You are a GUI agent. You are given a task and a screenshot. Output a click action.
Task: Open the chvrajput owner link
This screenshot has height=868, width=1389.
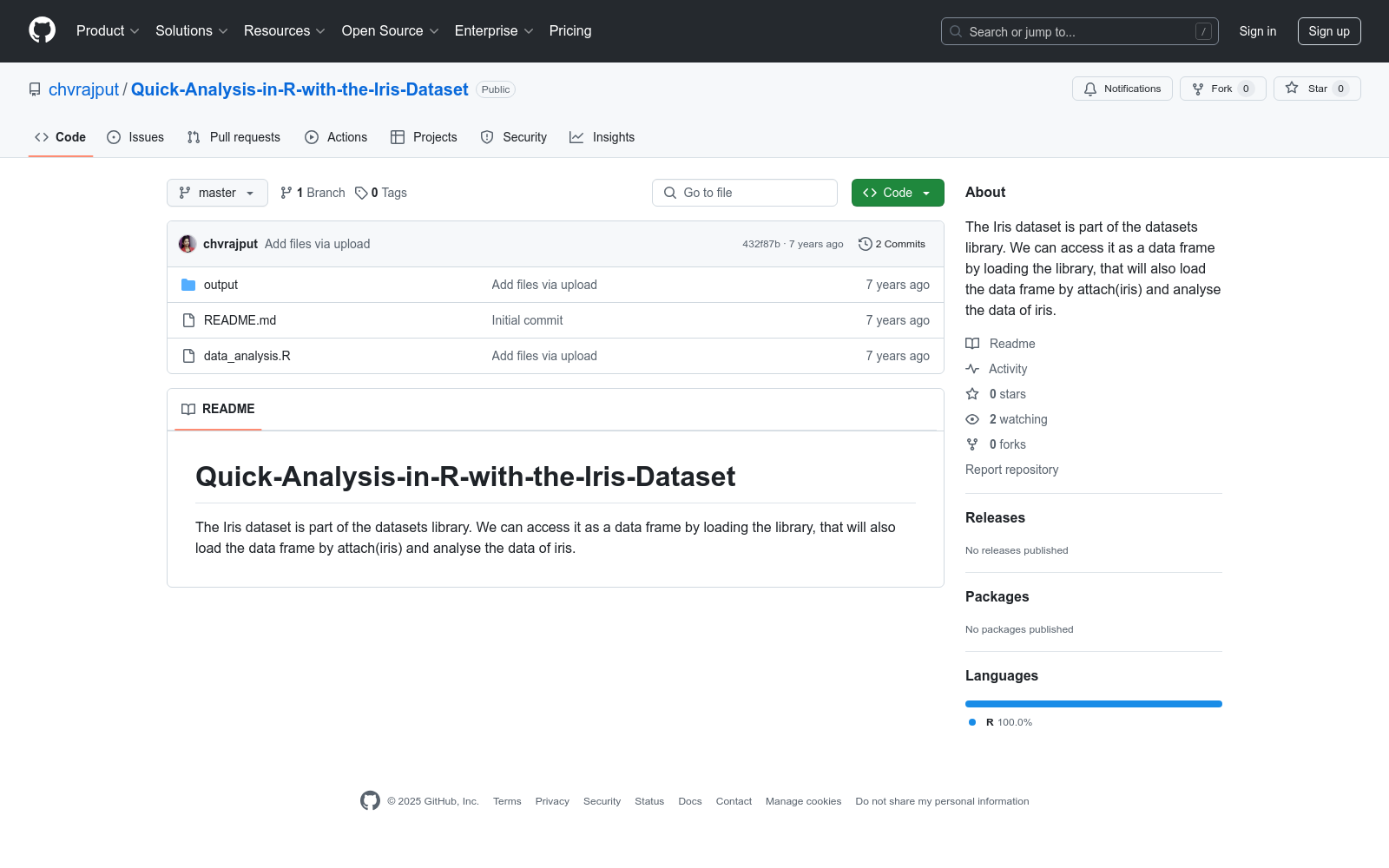[84, 89]
